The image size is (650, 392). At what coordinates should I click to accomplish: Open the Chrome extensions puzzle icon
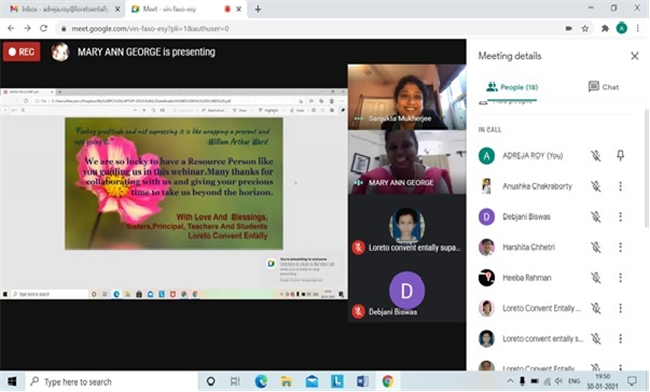605,29
